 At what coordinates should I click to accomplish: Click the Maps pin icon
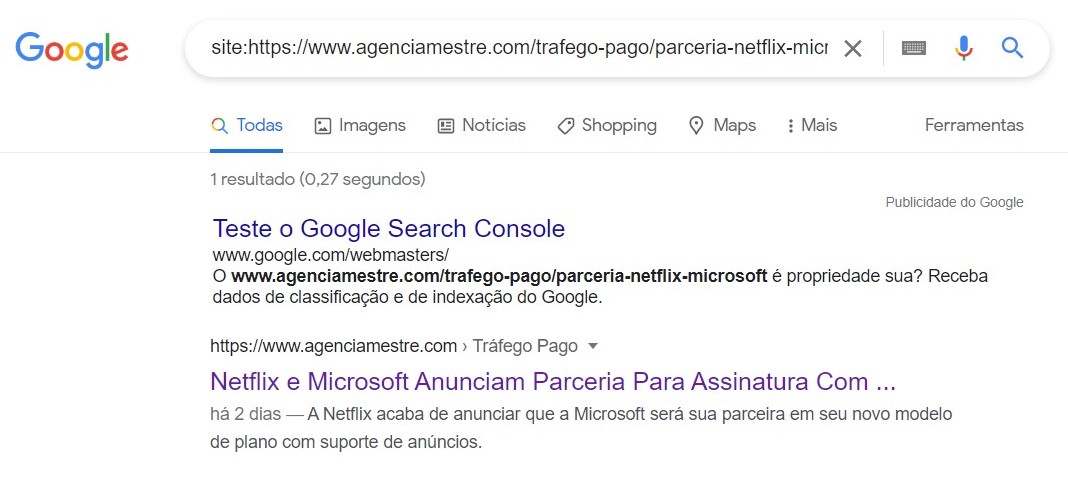click(697, 126)
